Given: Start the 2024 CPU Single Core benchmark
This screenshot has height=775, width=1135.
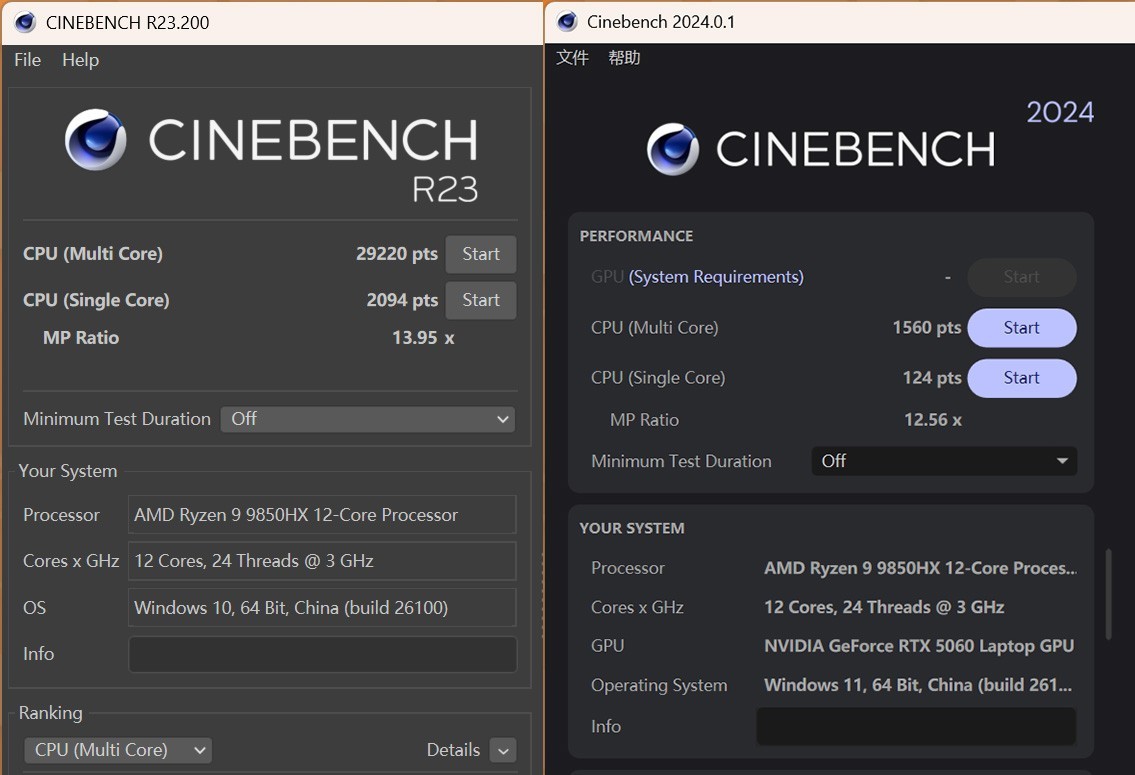Looking at the screenshot, I should pyautogui.click(x=1021, y=378).
